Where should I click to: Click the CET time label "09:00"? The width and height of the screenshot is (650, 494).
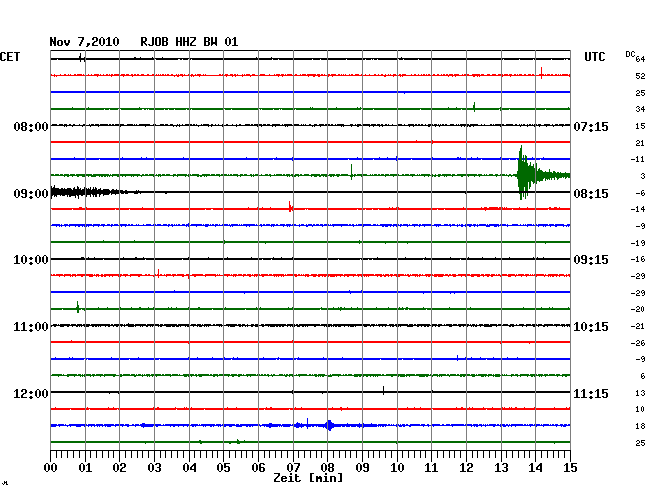click(31, 194)
